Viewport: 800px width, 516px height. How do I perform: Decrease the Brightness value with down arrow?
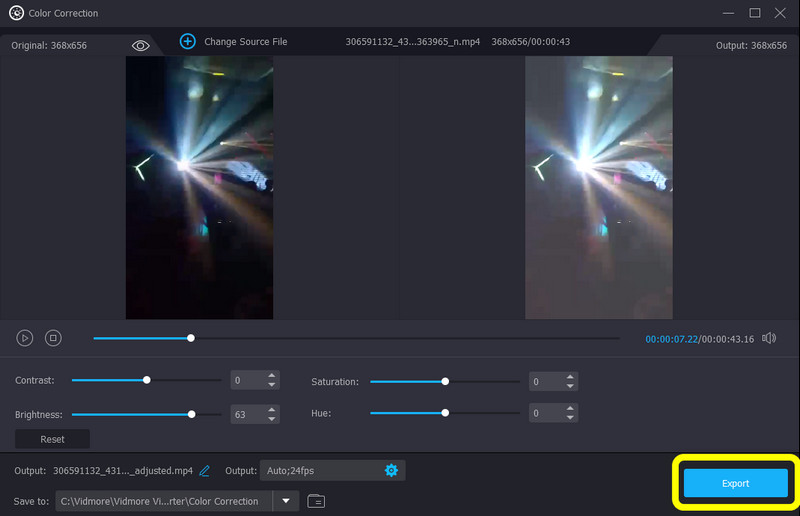point(271,418)
